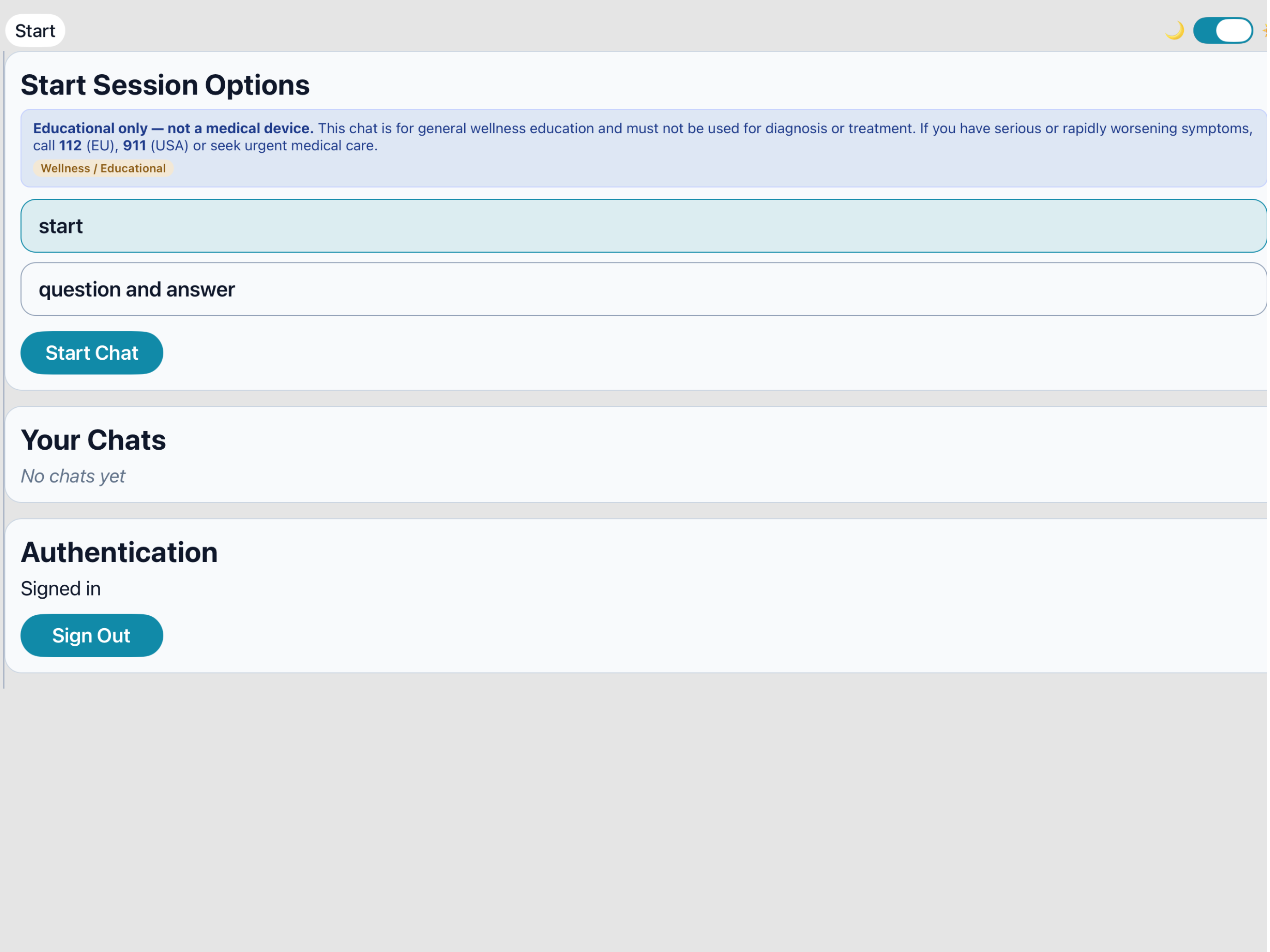
Task: Click the sun icon at the top-right corner
Action: click(1266, 30)
